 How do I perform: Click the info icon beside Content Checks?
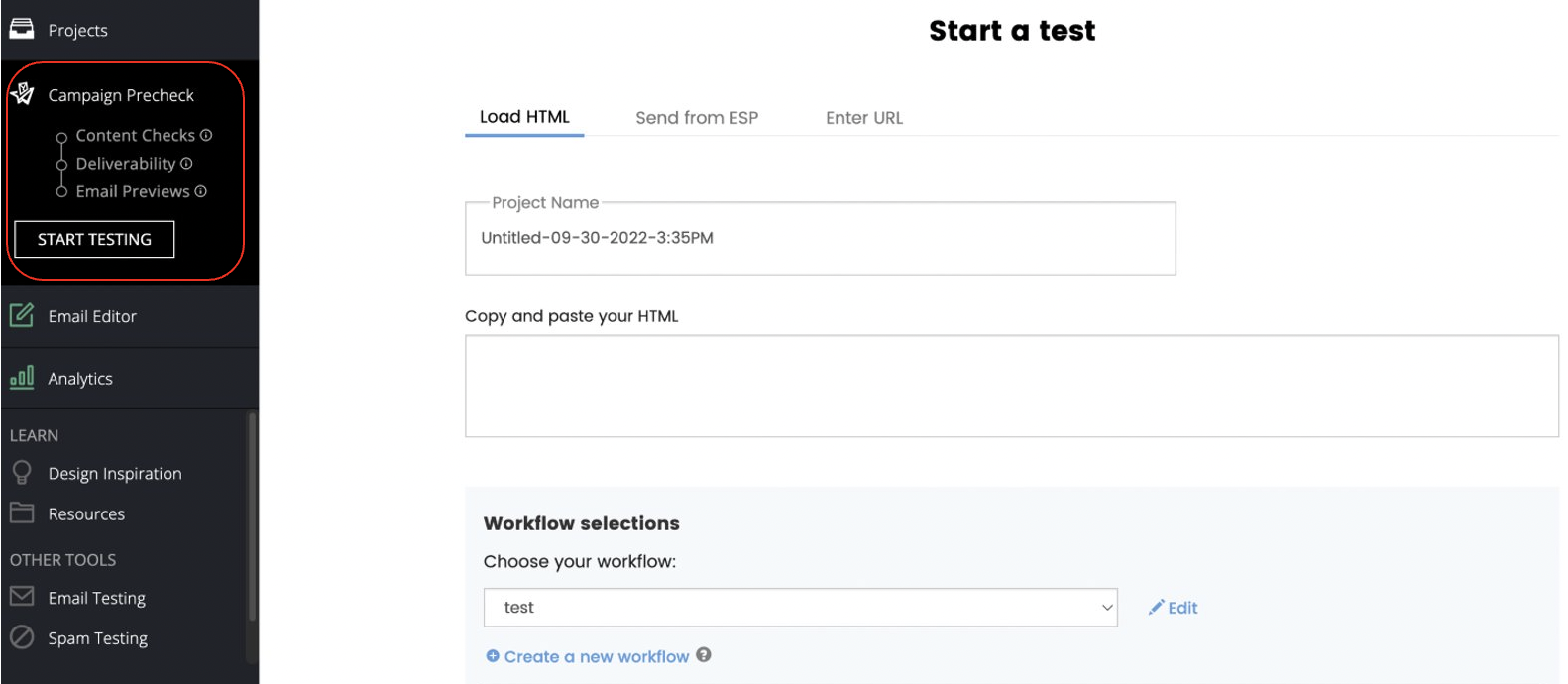205,135
